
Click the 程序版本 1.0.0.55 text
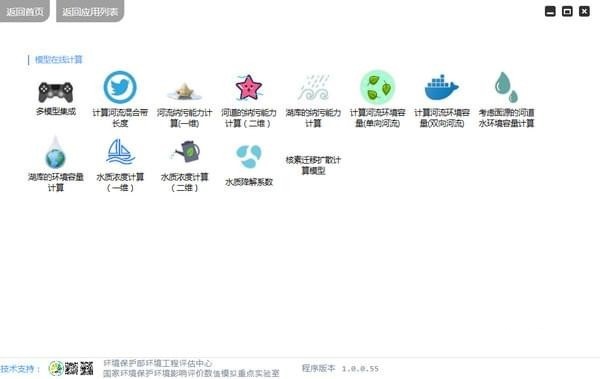coord(340,368)
